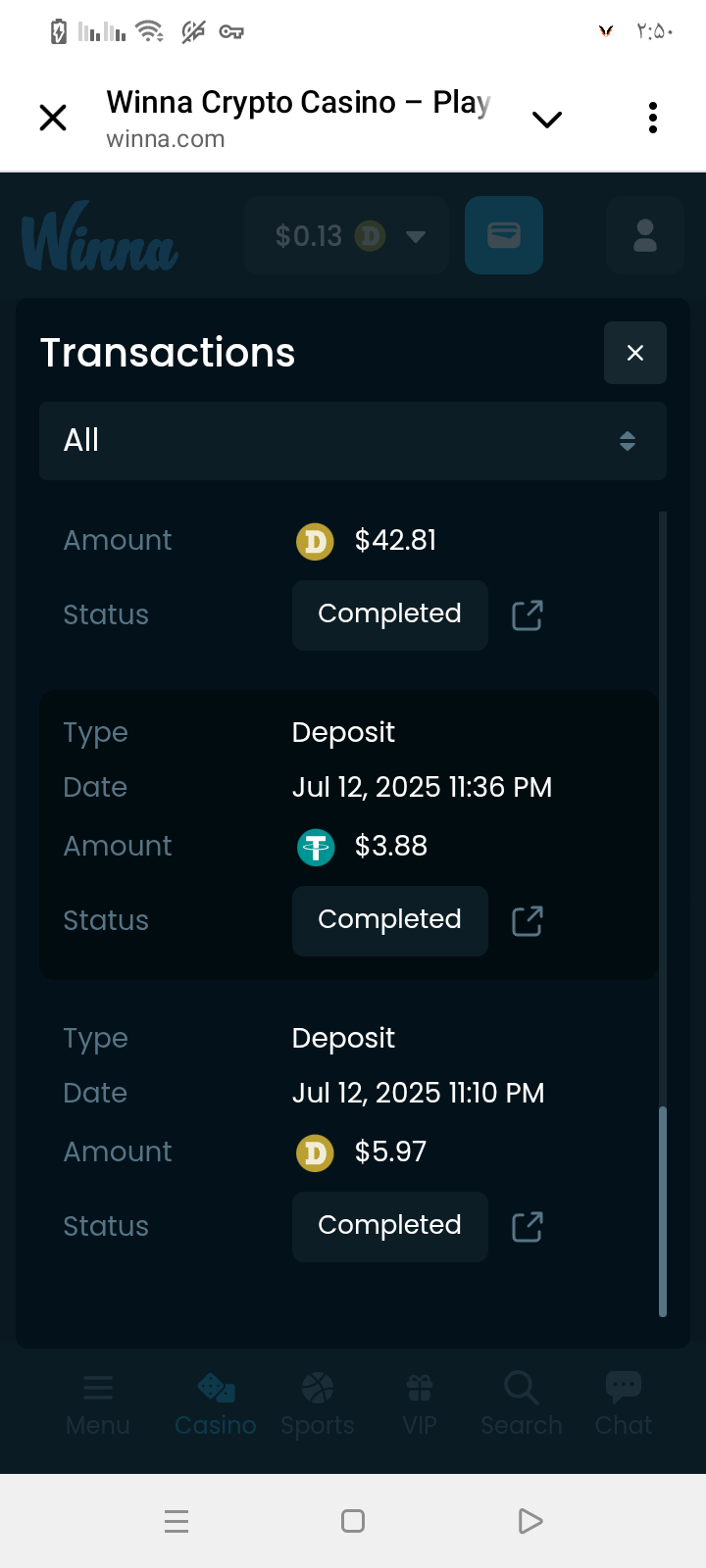The width and height of the screenshot is (706, 1568).
Task: Click Completed status for $3.88 deposit
Action: tap(389, 920)
